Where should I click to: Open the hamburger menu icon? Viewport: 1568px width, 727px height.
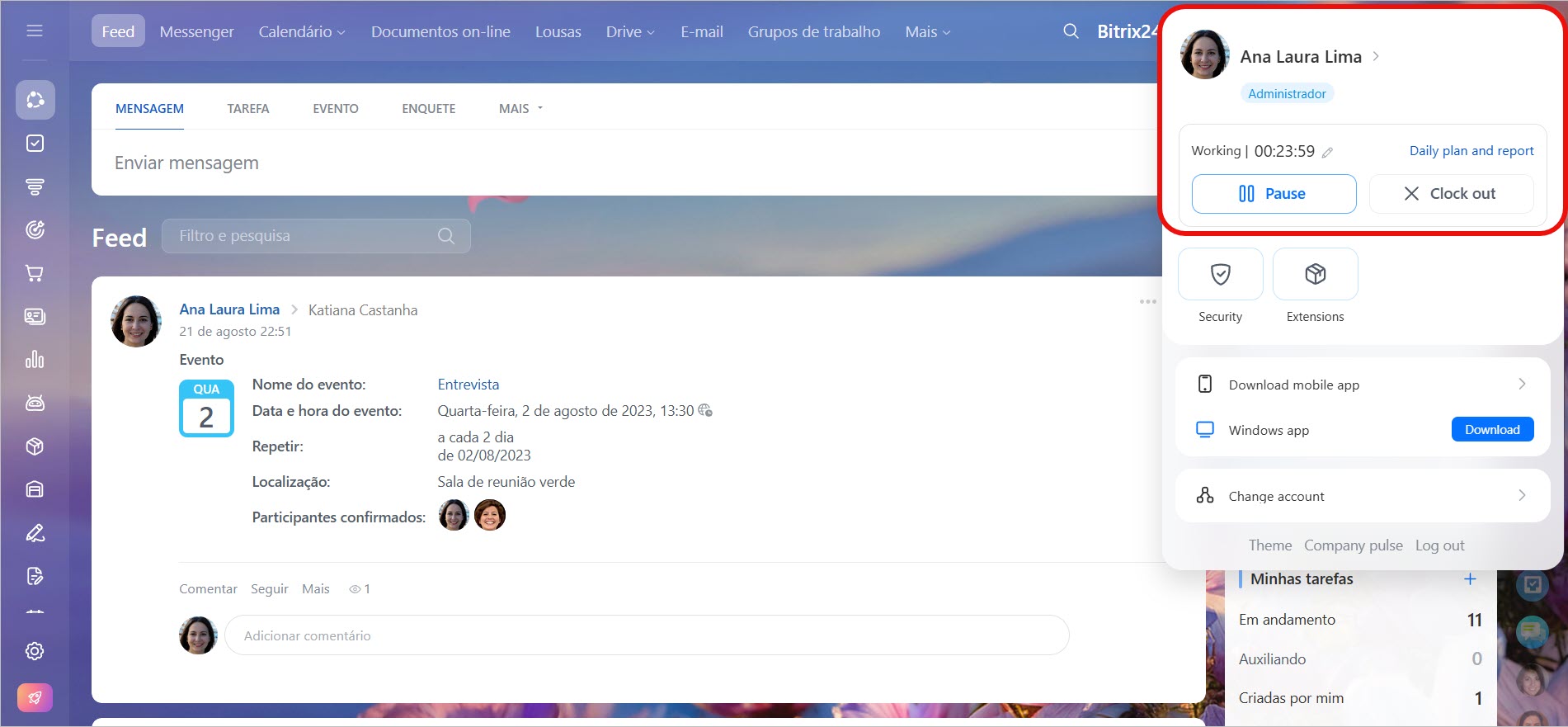[x=35, y=31]
